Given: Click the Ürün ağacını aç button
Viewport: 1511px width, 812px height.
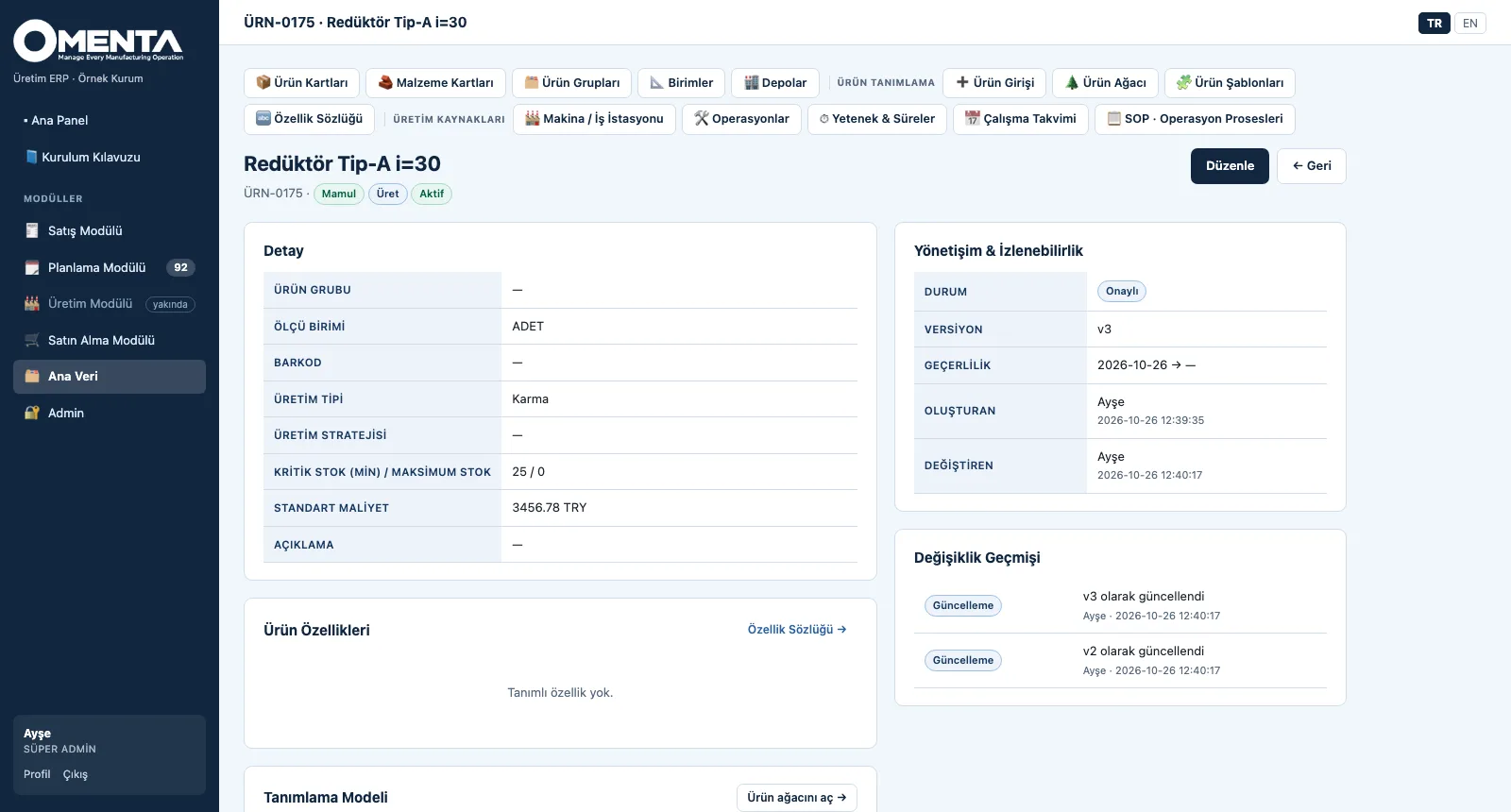Looking at the screenshot, I should tap(797, 798).
